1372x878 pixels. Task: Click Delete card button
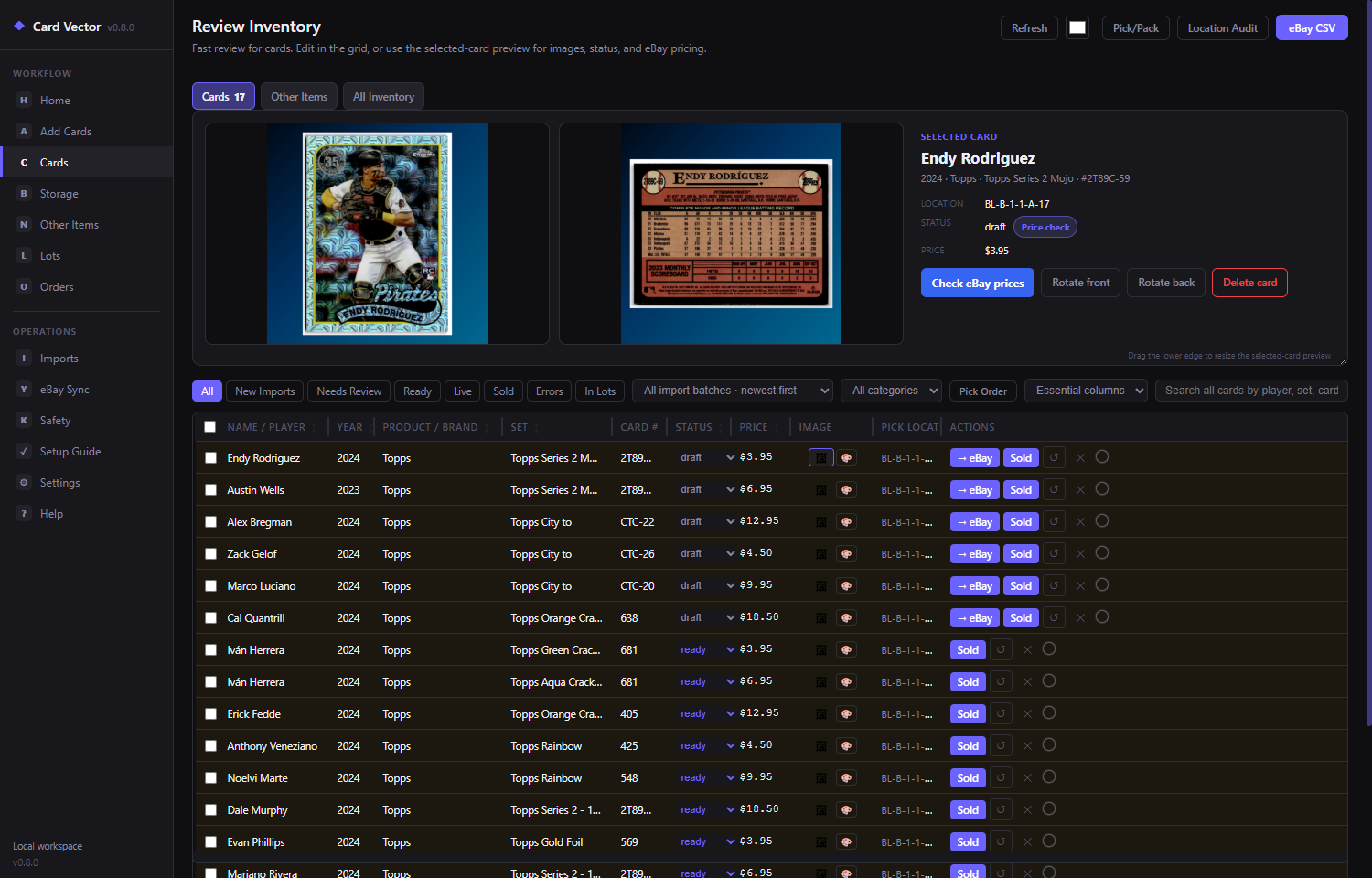[x=1249, y=283]
